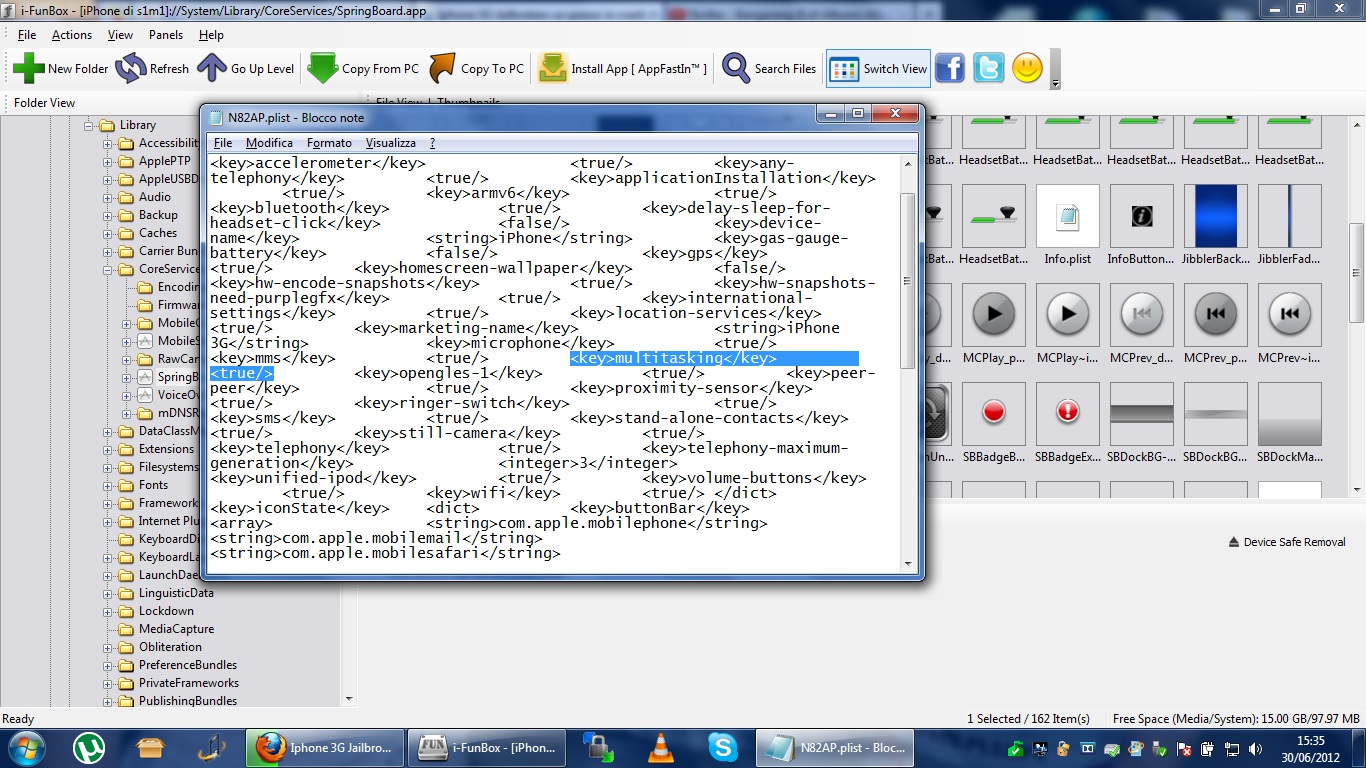Select the Lockdown folder in tree
The image size is (1366, 768).
(x=166, y=611)
